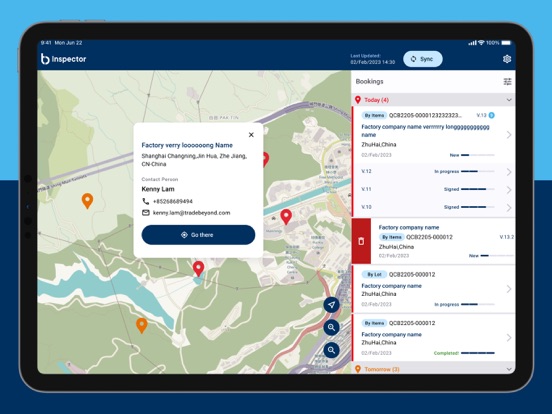Screen dimensions: 552x414
Task: Click the Factory verry looooong Name title
Action: 187,145
